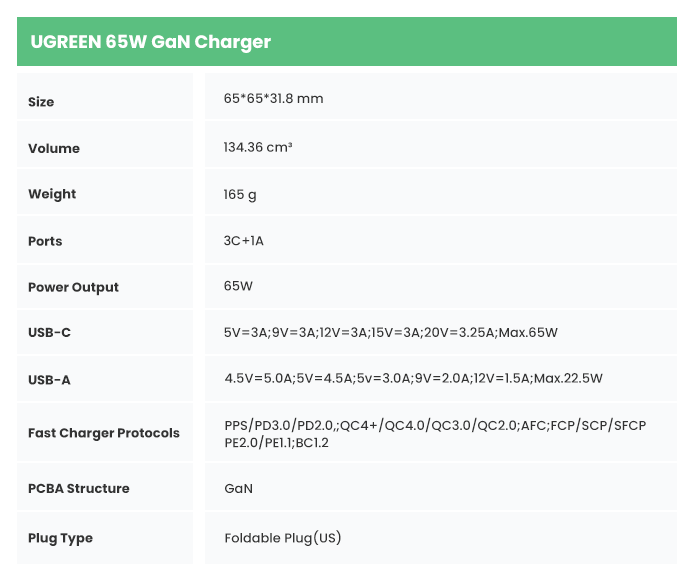This screenshot has height=580, width=695.
Task: Select the Volume row label
Action: click(54, 148)
